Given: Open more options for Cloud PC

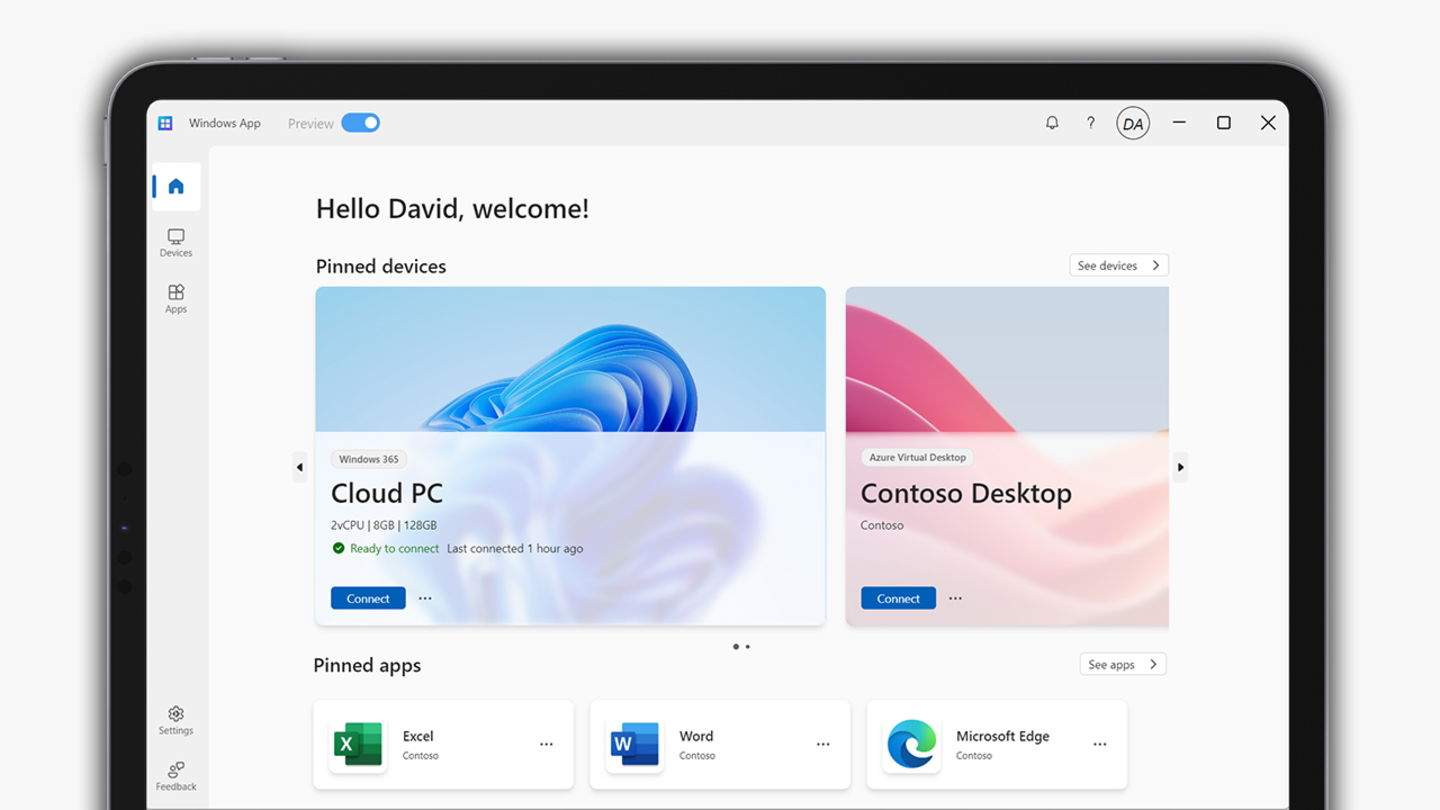Looking at the screenshot, I should point(425,597).
